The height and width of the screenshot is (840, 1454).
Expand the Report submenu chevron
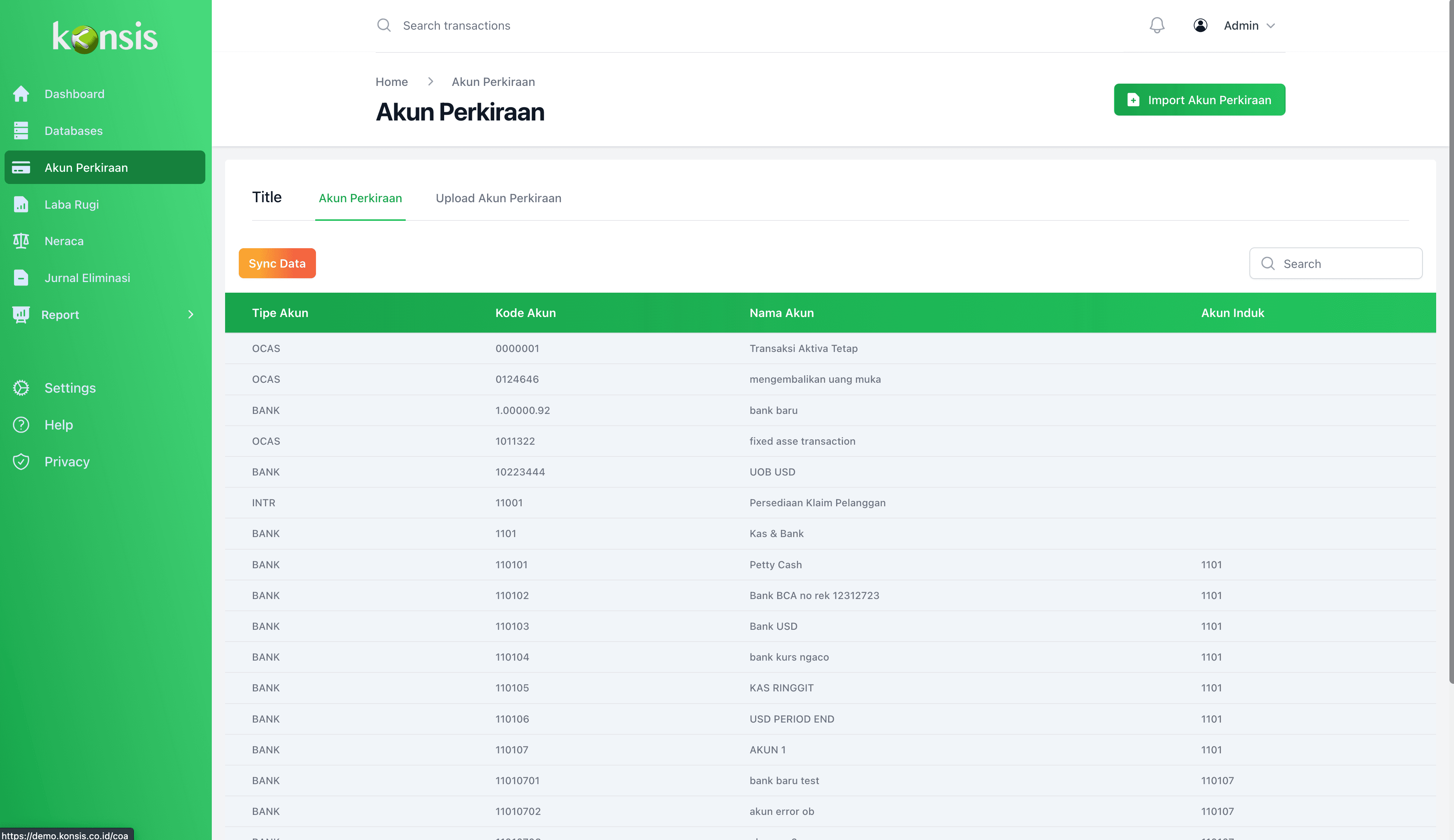190,314
